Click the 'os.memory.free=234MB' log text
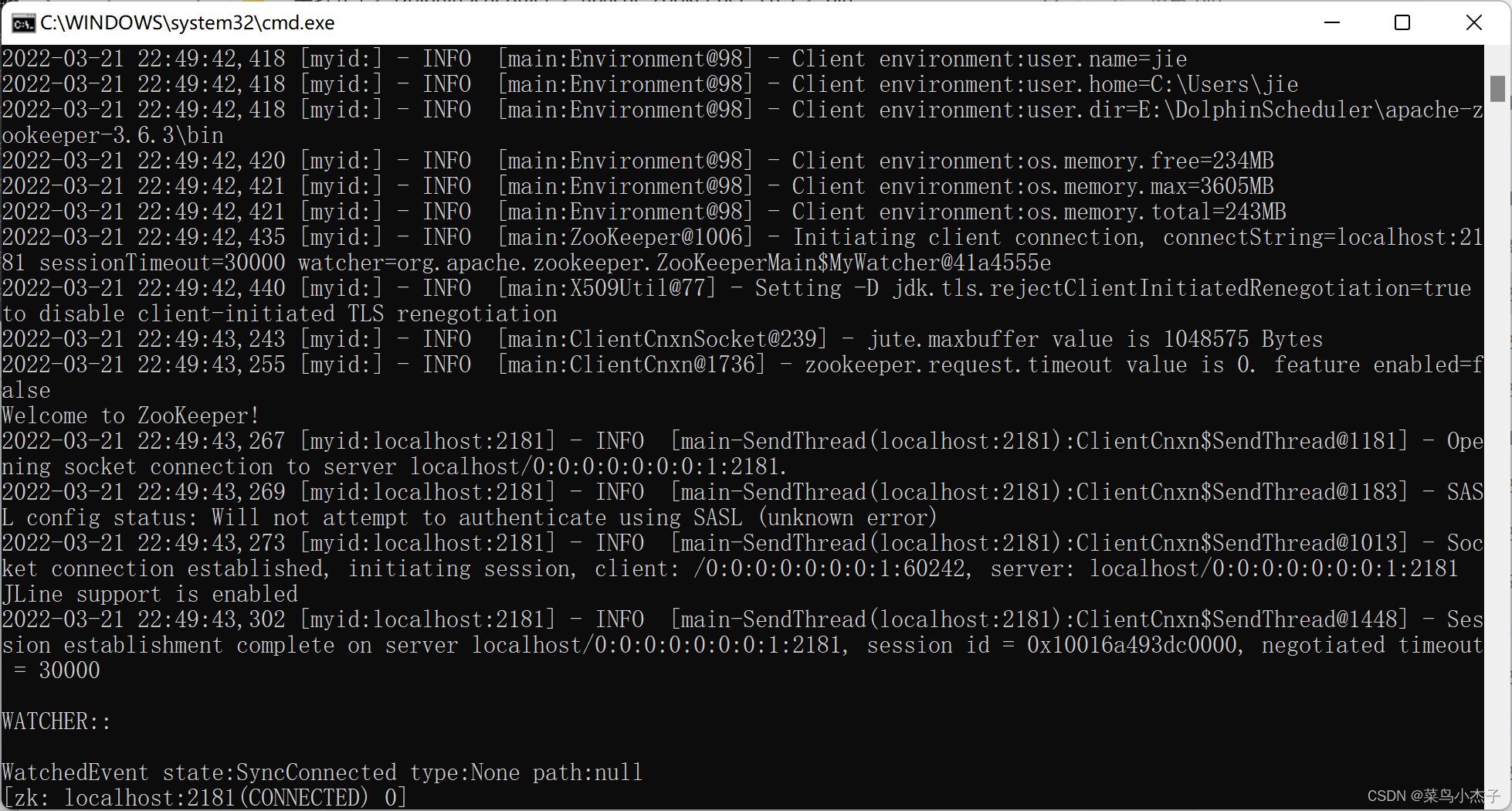 click(1150, 161)
